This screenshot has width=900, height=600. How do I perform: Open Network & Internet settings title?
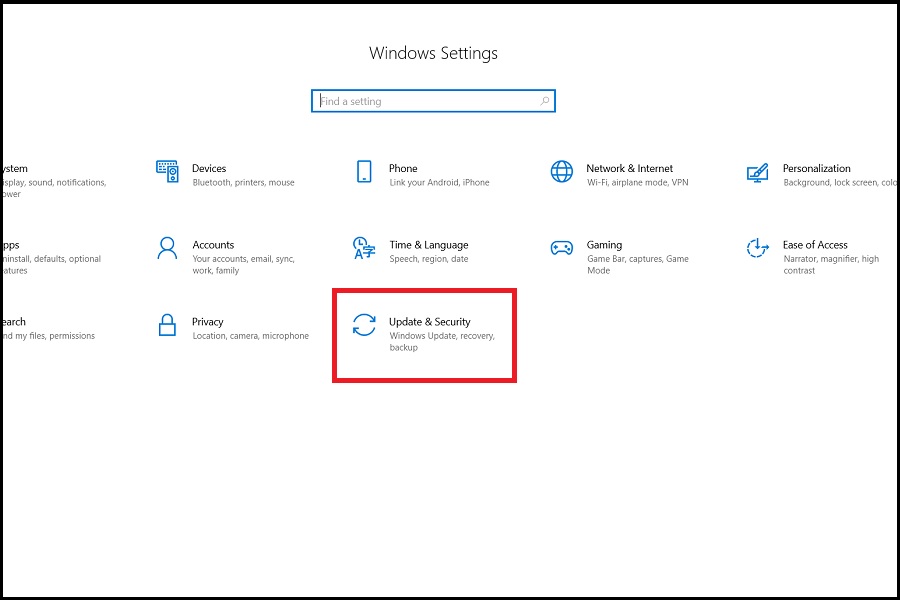point(629,168)
